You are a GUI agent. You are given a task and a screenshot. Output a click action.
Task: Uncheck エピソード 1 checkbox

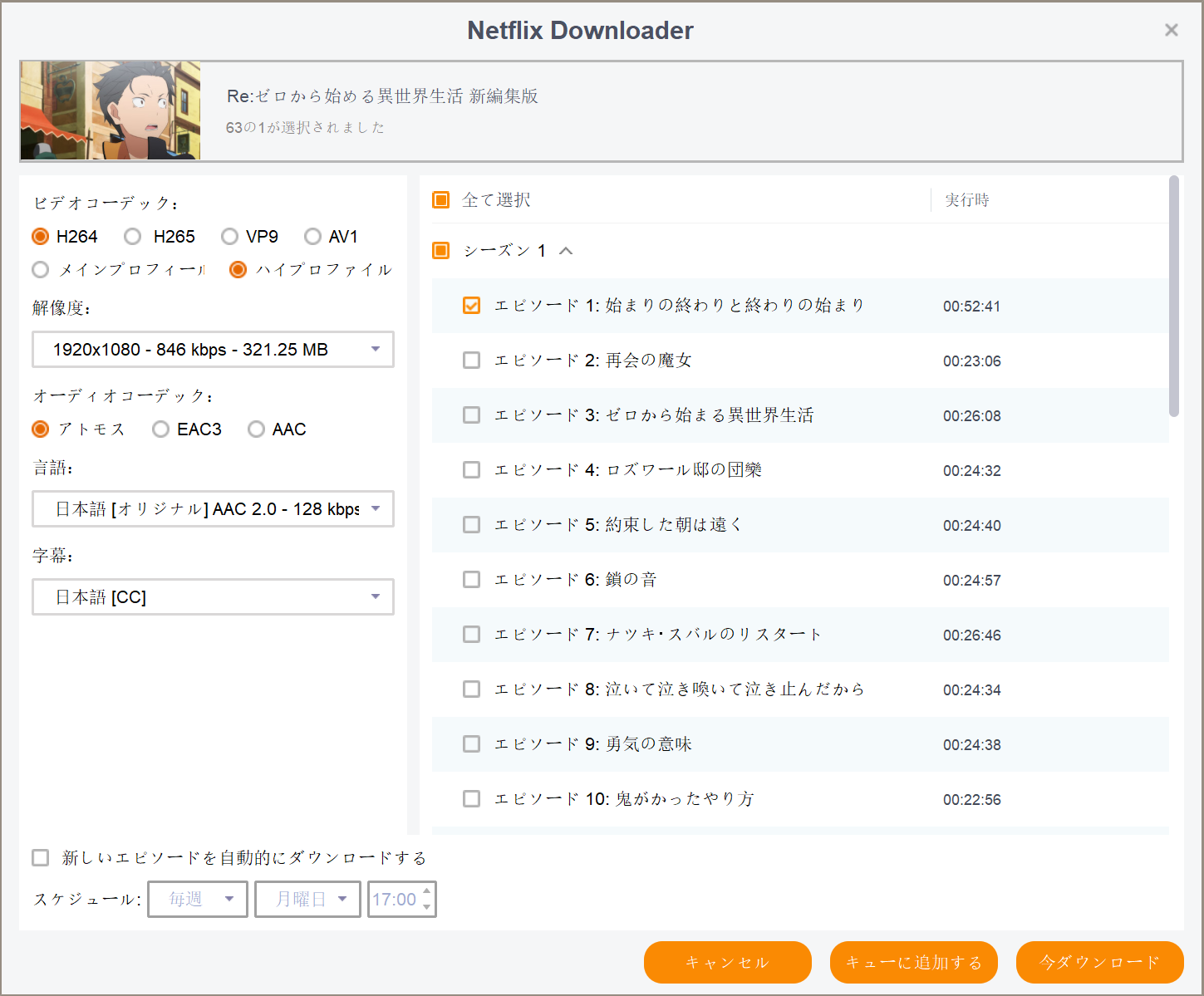click(x=471, y=306)
